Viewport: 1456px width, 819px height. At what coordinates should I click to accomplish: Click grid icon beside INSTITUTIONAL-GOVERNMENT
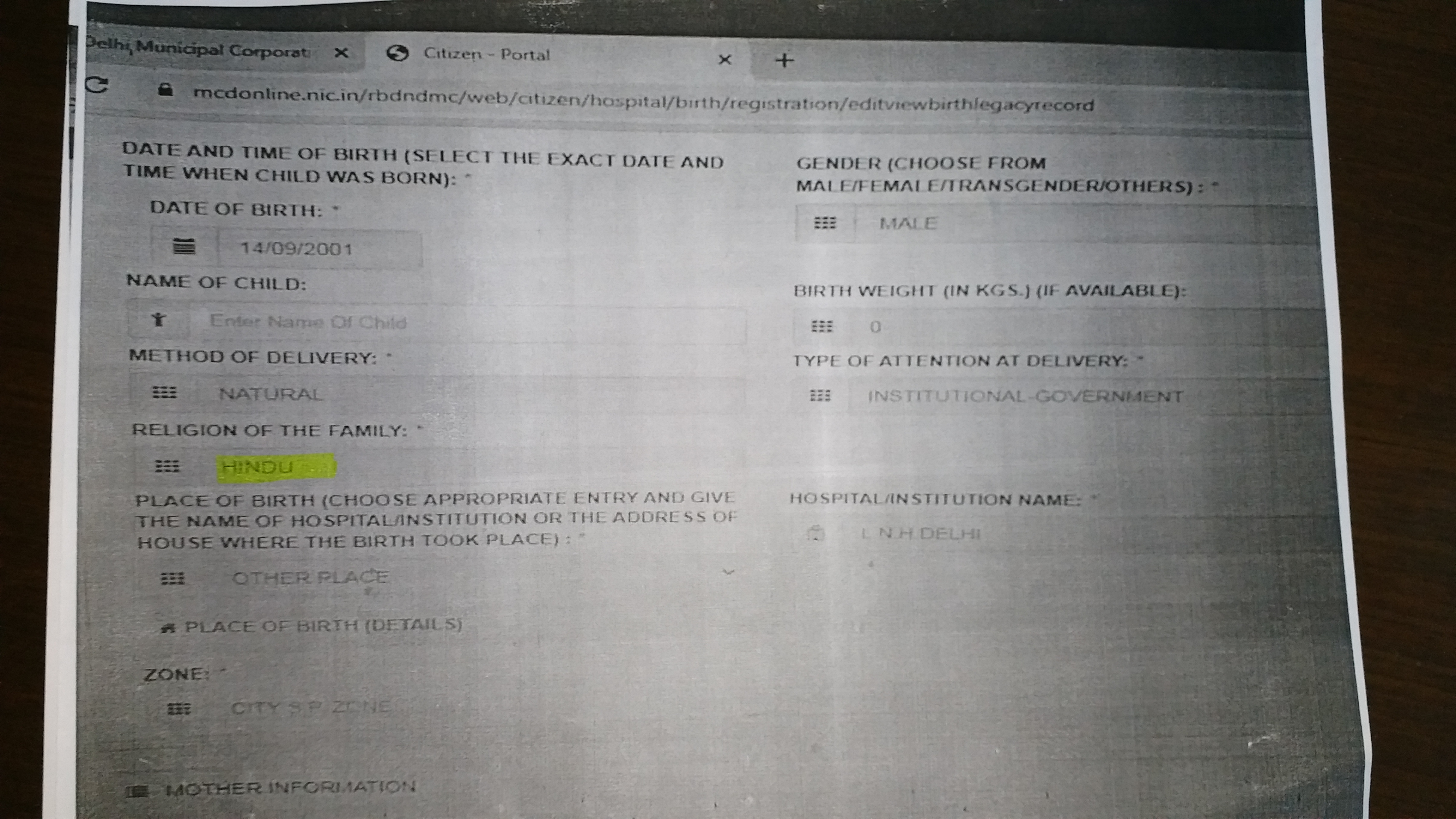(x=820, y=396)
